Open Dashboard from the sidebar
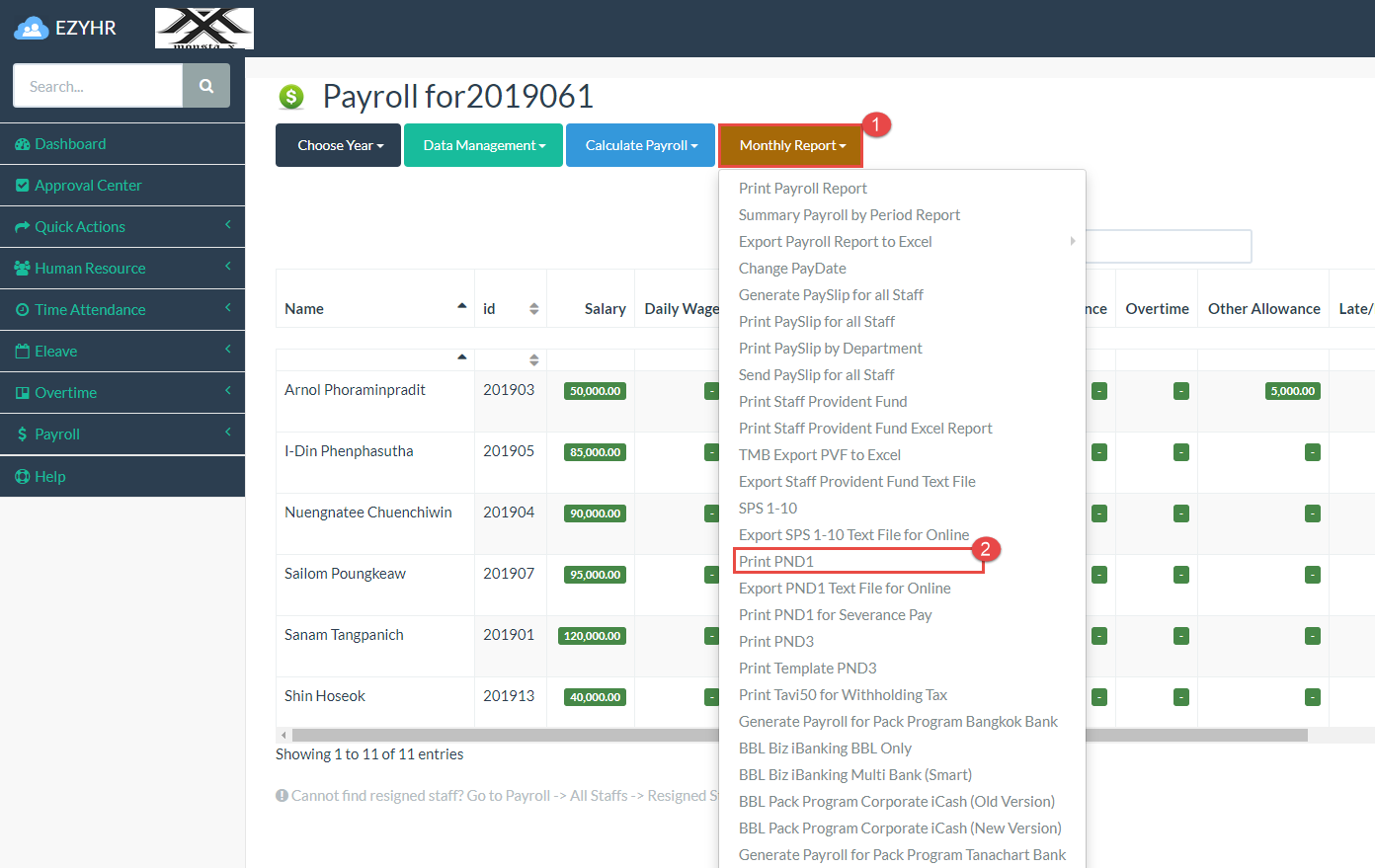The width and height of the screenshot is (1375, 868). [70, 144]
